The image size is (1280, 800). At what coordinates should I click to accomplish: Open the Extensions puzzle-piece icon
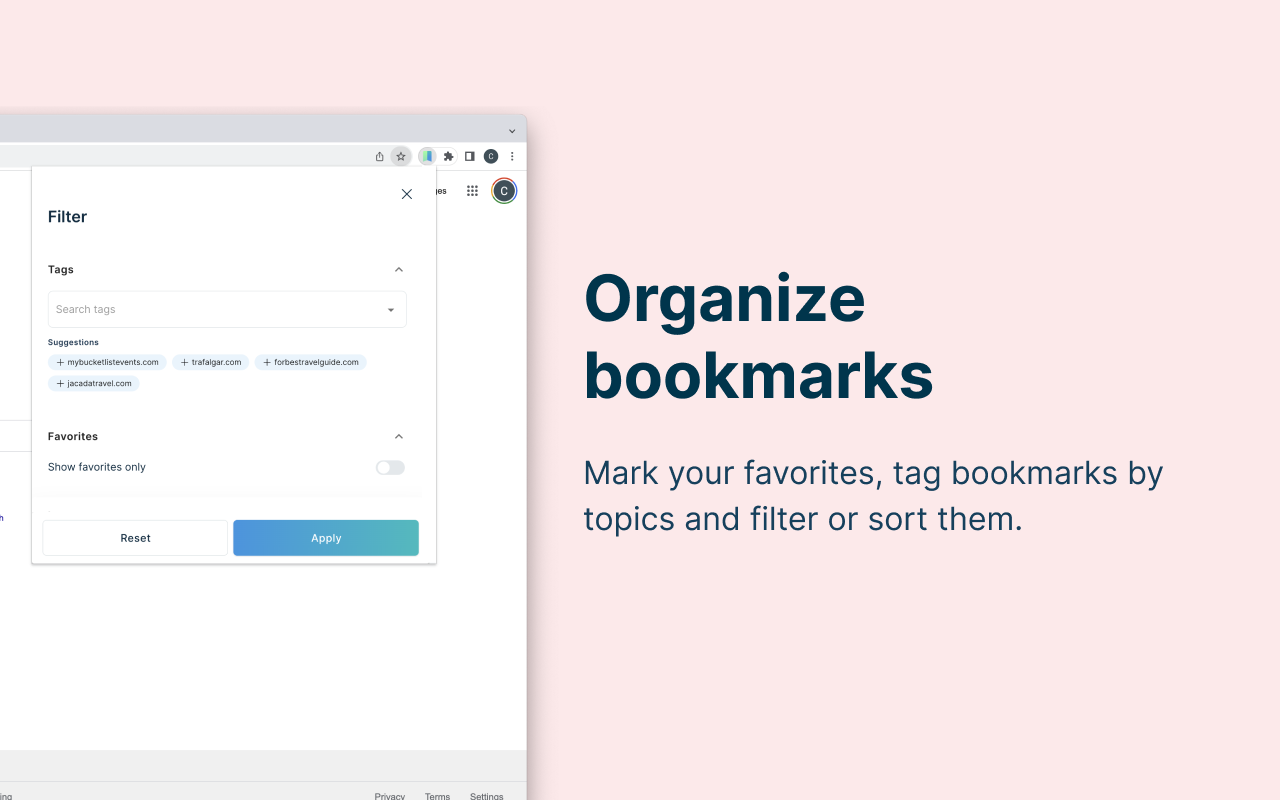(x=448, y=156)
